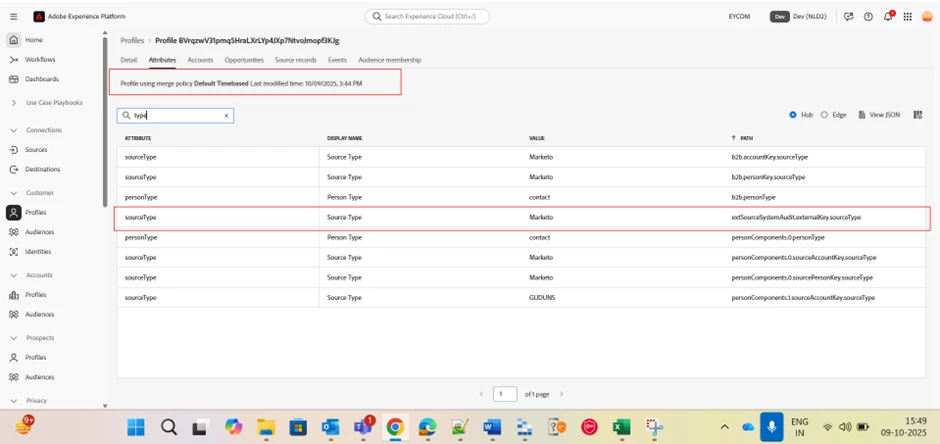Open the app switcher grid
The height and width of the screenshot is (444, 940).
[x=908, y=17]
